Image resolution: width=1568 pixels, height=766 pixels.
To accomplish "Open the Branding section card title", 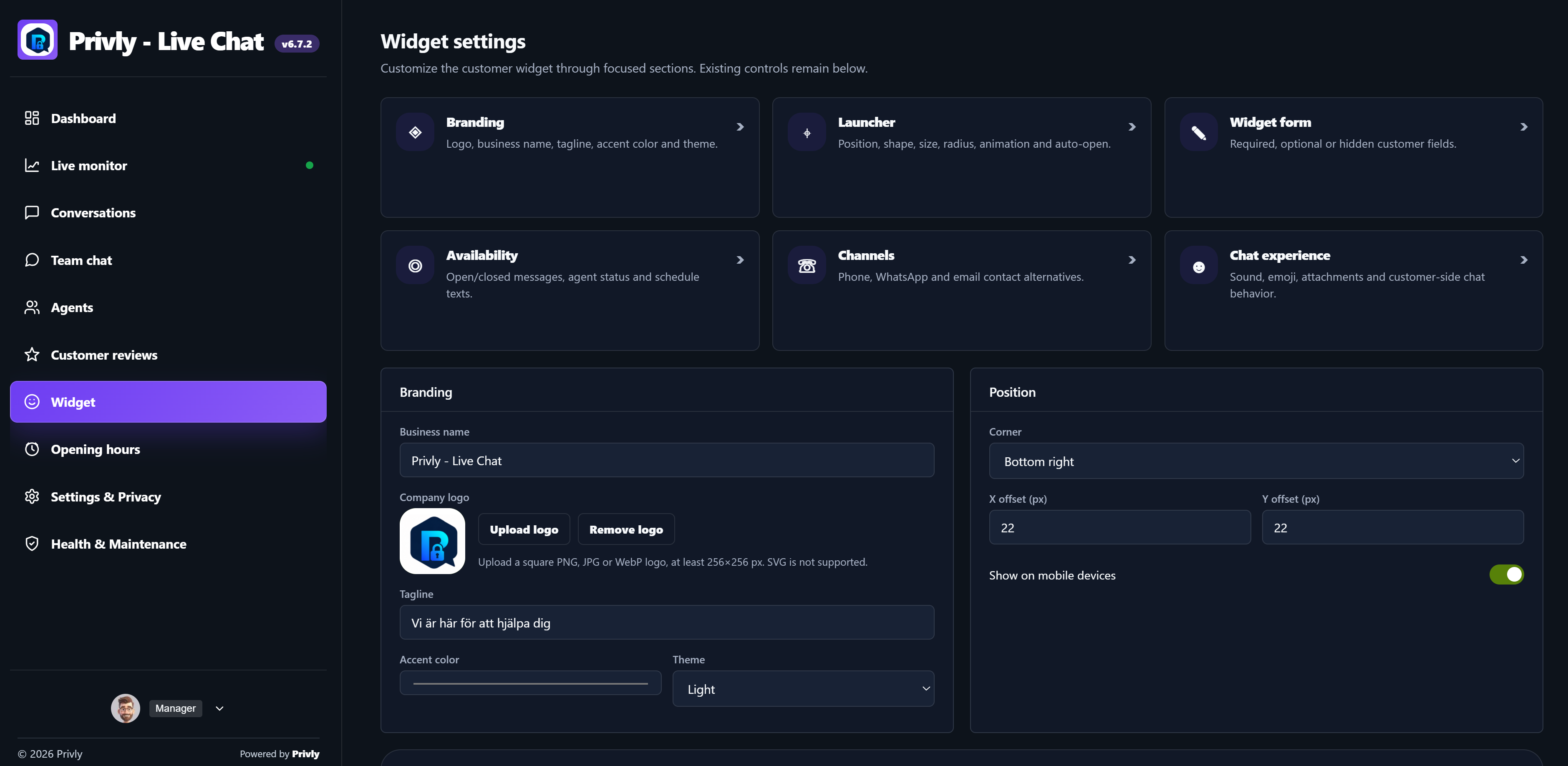I will pos(475,122).
